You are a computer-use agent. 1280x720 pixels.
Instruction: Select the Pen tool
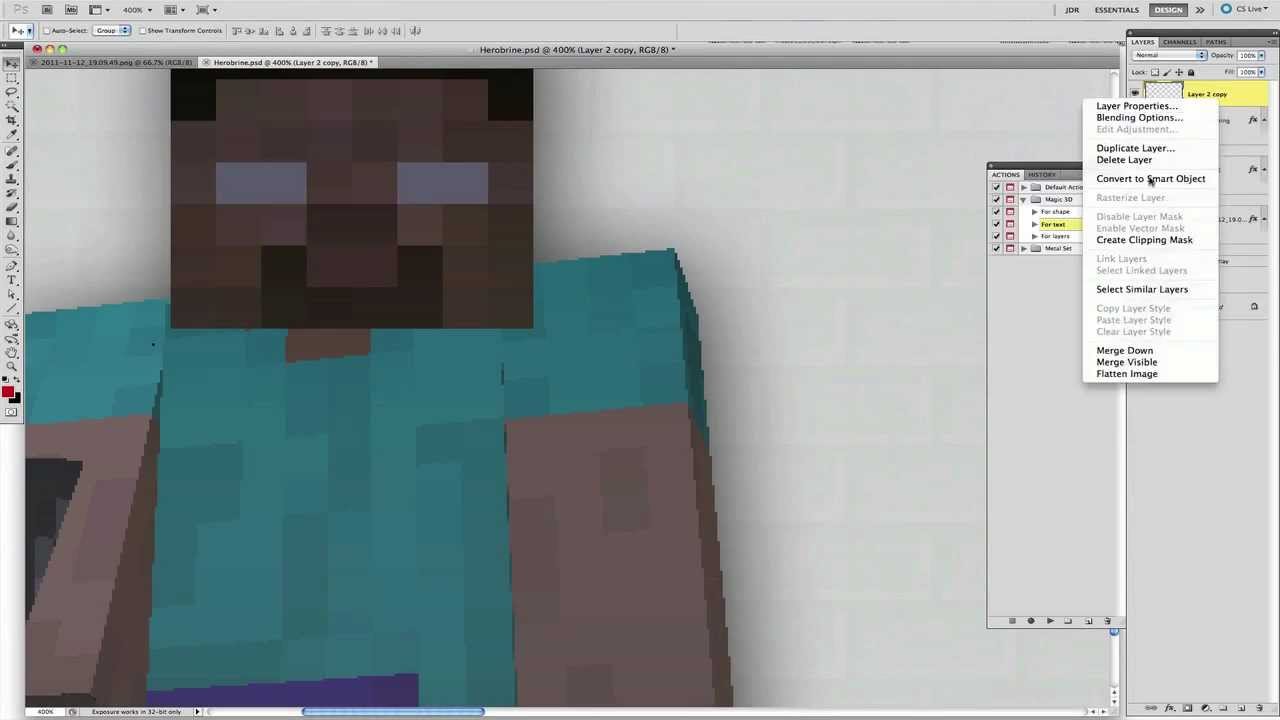tap(11, 267)
